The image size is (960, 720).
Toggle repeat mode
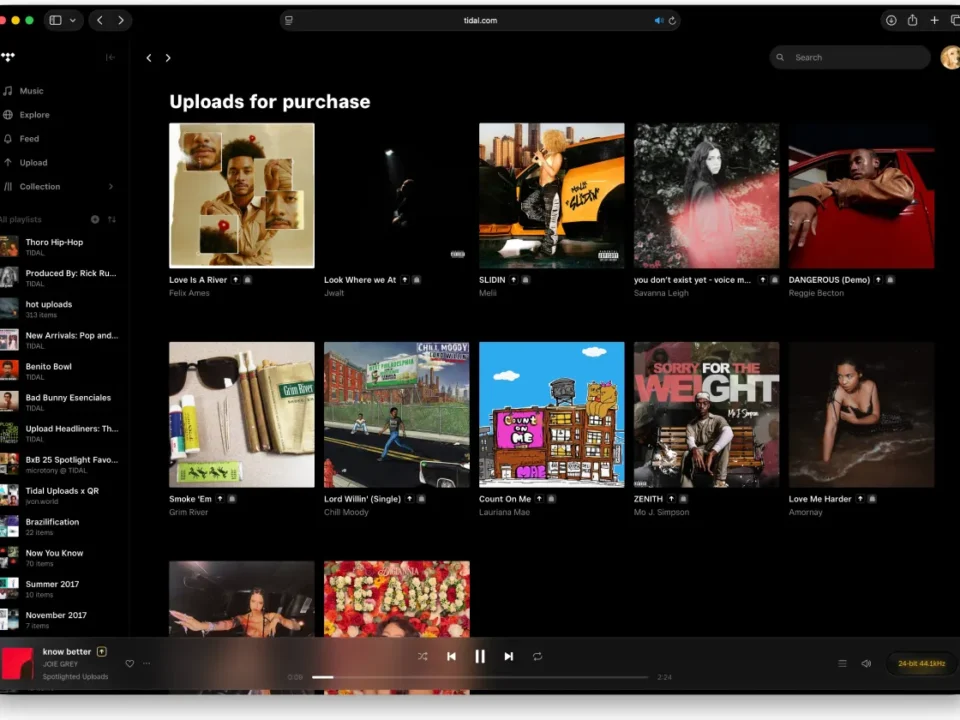(537, 657)
